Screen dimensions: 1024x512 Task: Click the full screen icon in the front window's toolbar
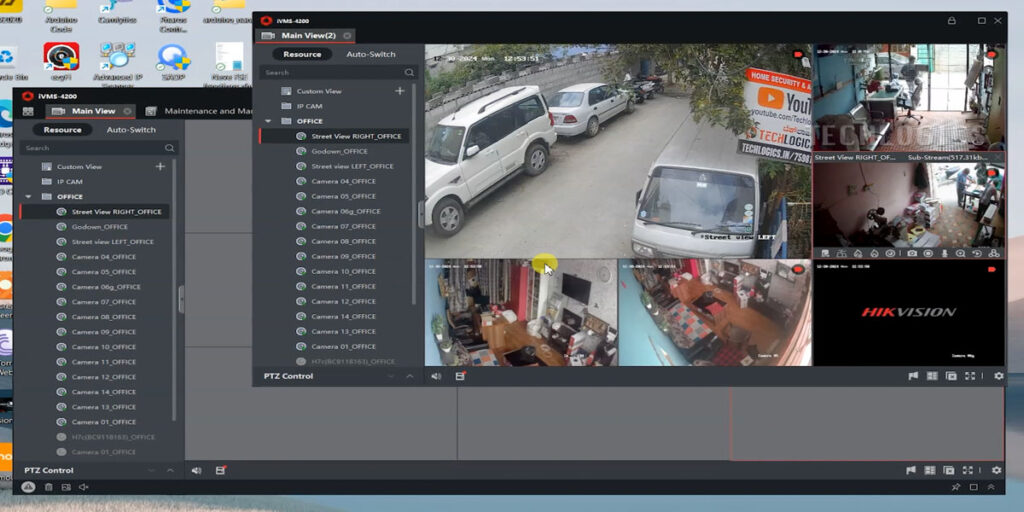pyautogui.click(x=969, y=376)
